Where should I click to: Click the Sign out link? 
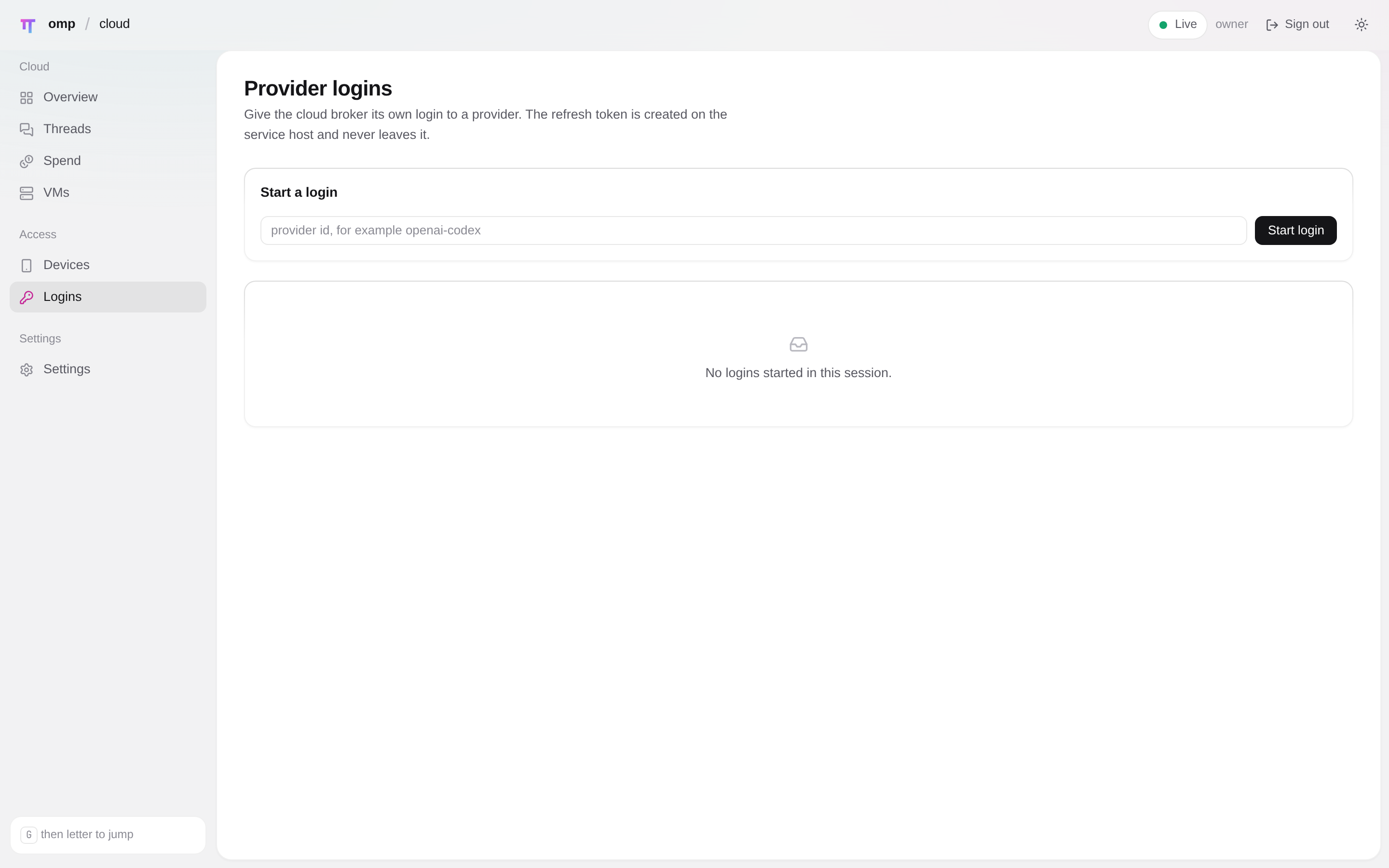tap(1297, 25)
